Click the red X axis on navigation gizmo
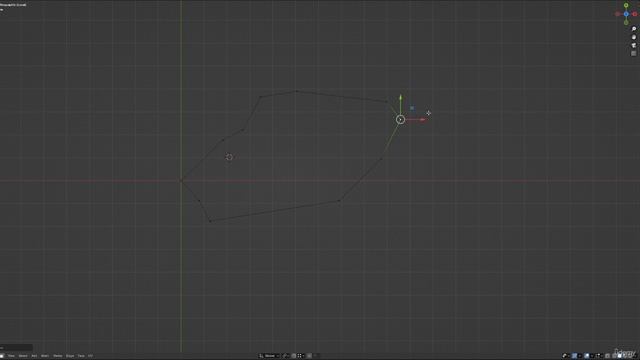This screenshot has width=640, height=360. 635,14
